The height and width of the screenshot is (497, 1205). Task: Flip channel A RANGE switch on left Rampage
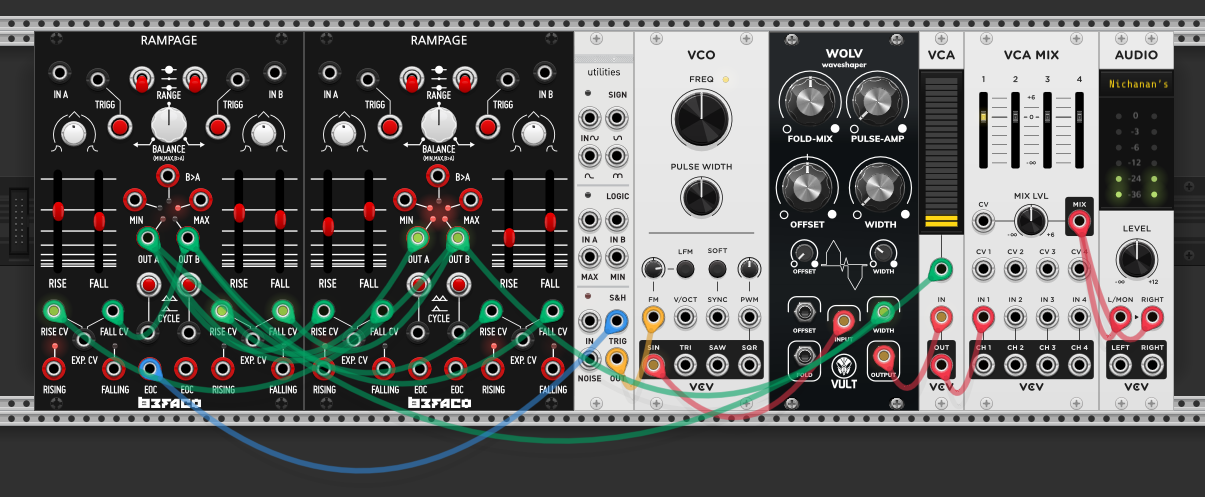pyautogui.click(x=142, y=78)
